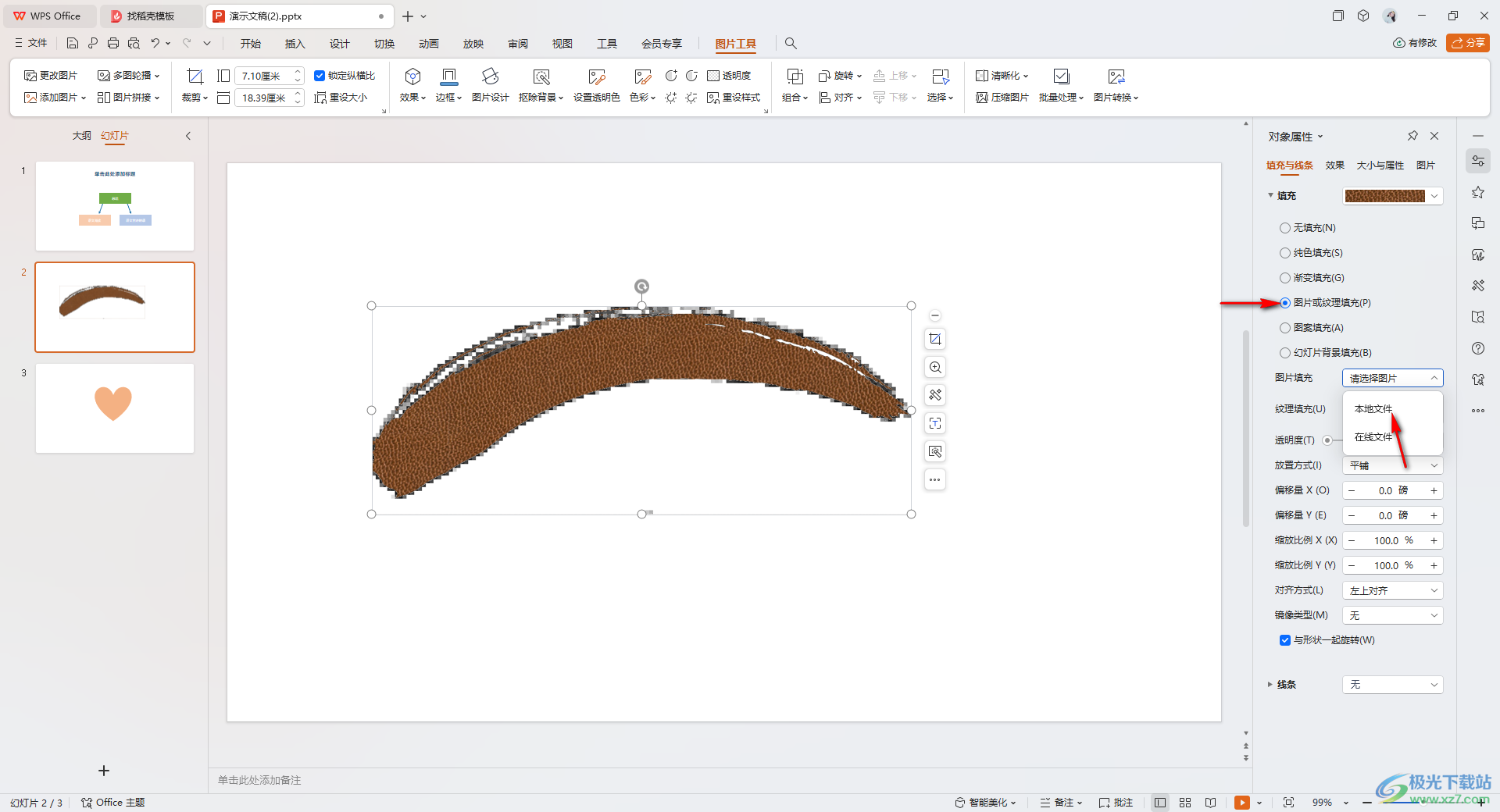
Task: Open the 开始 ribbon tab
Action: point(251,44)
